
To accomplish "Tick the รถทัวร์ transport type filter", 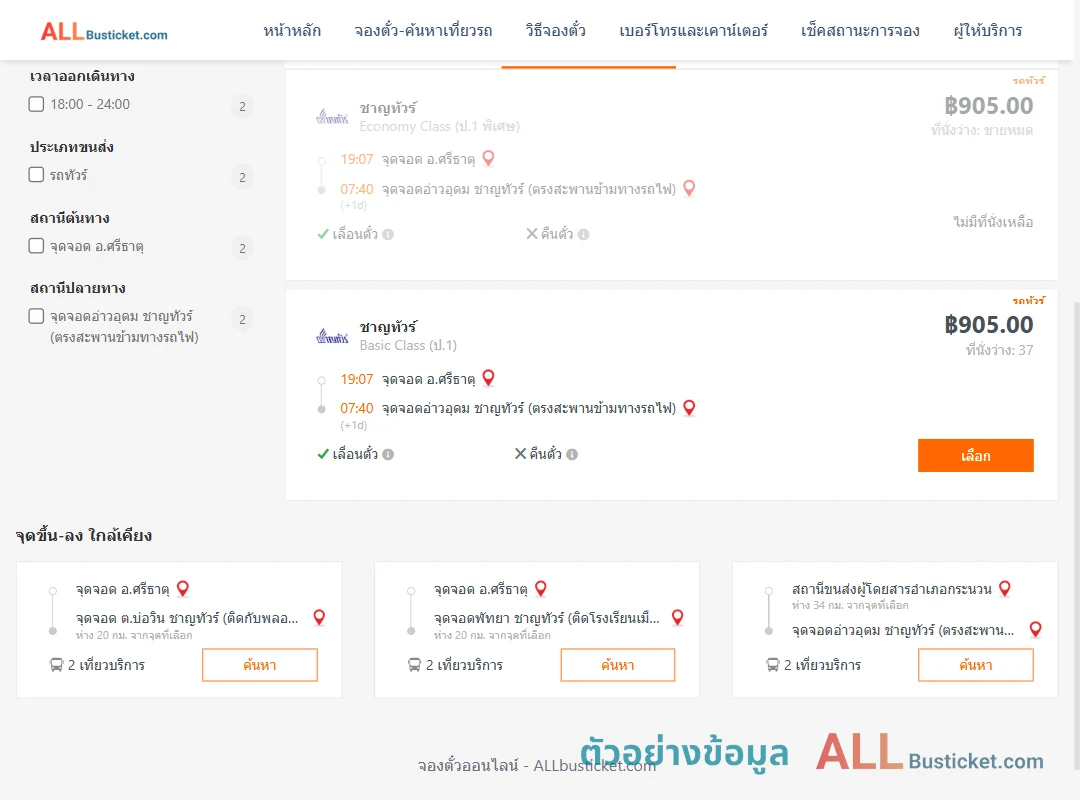I will [x=37, y=174].
